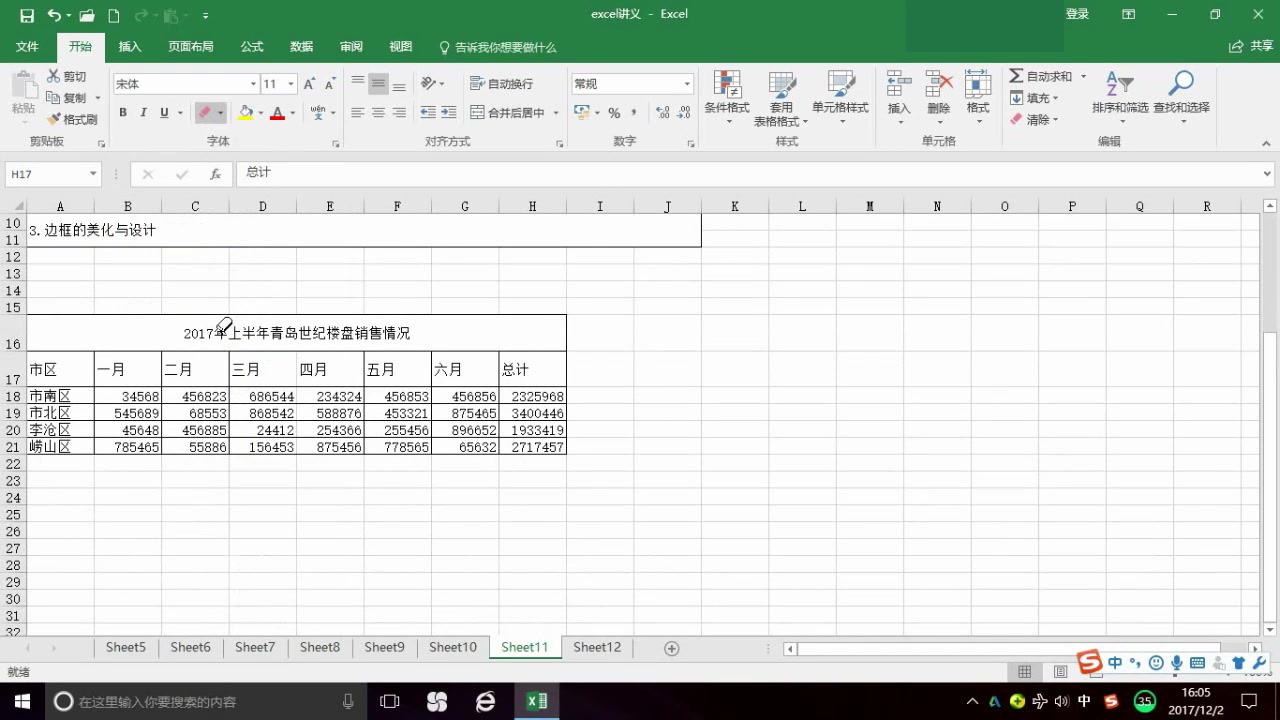This screenshot has height=720, width=1280.
Task: Click the Copy (复制) button
Action: [x=67, y=98]
